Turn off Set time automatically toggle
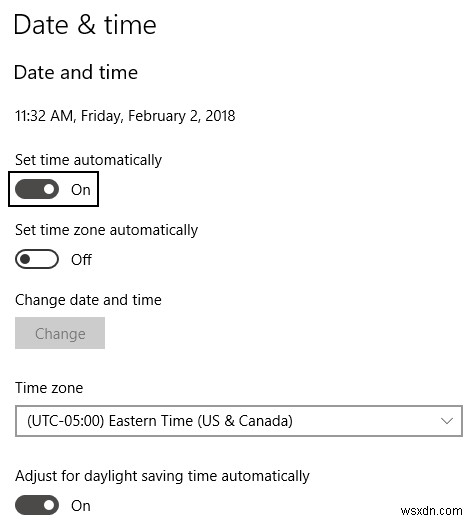This screenshot has width=474, height=521. [x=37, y=189]
